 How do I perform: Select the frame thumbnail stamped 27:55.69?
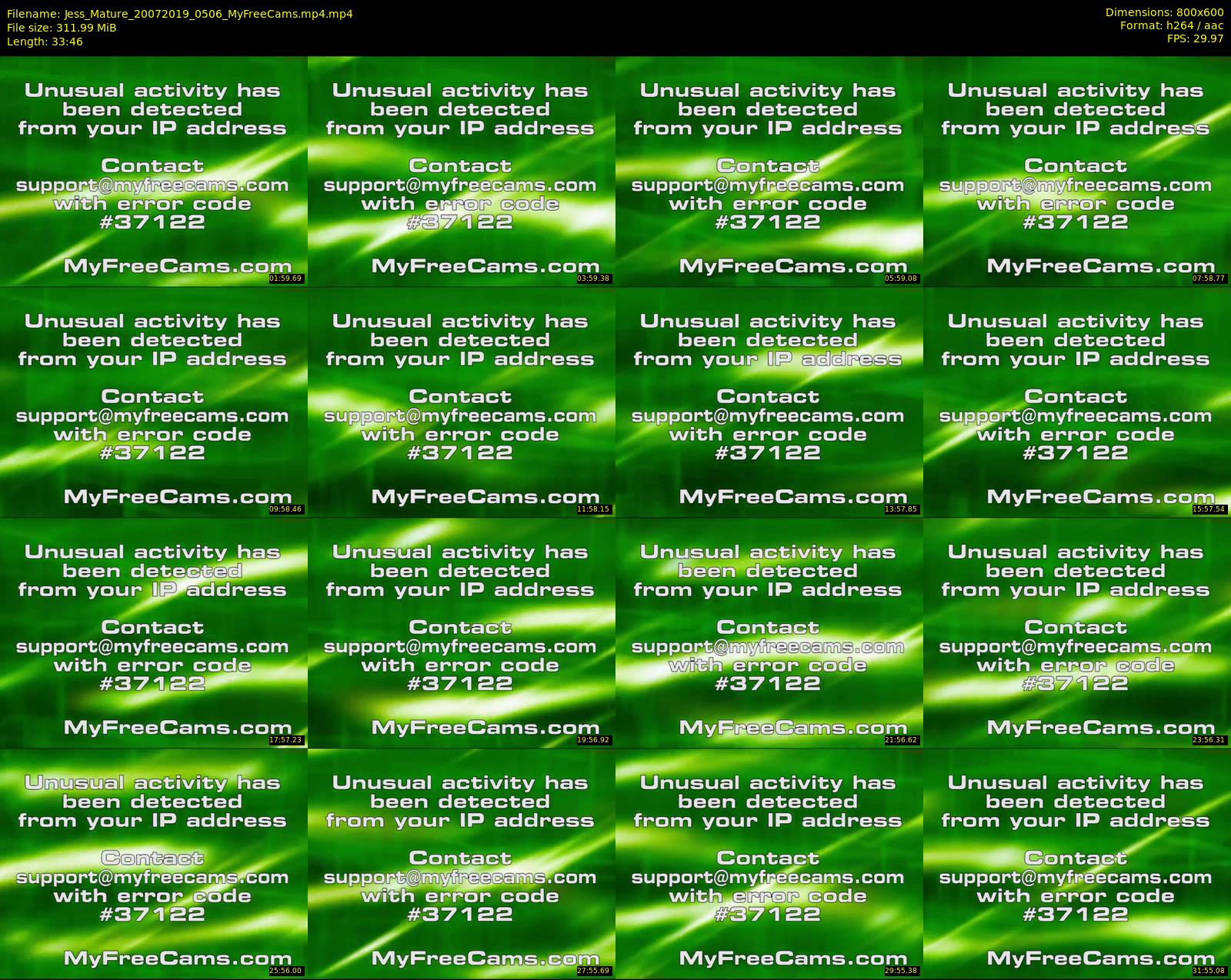point(462,863)
